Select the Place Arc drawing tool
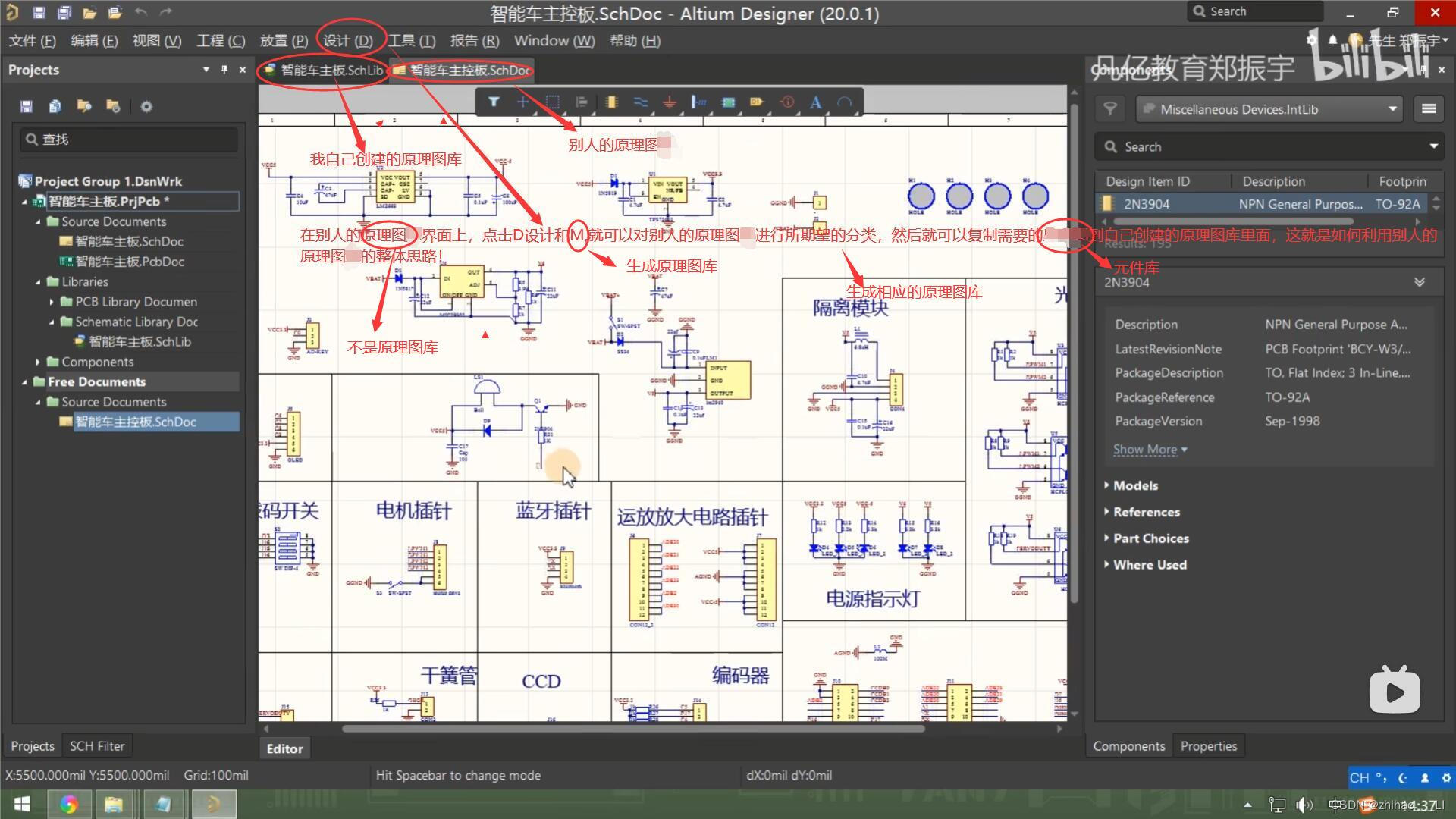 pyautogui.click(x=844, y=102)
